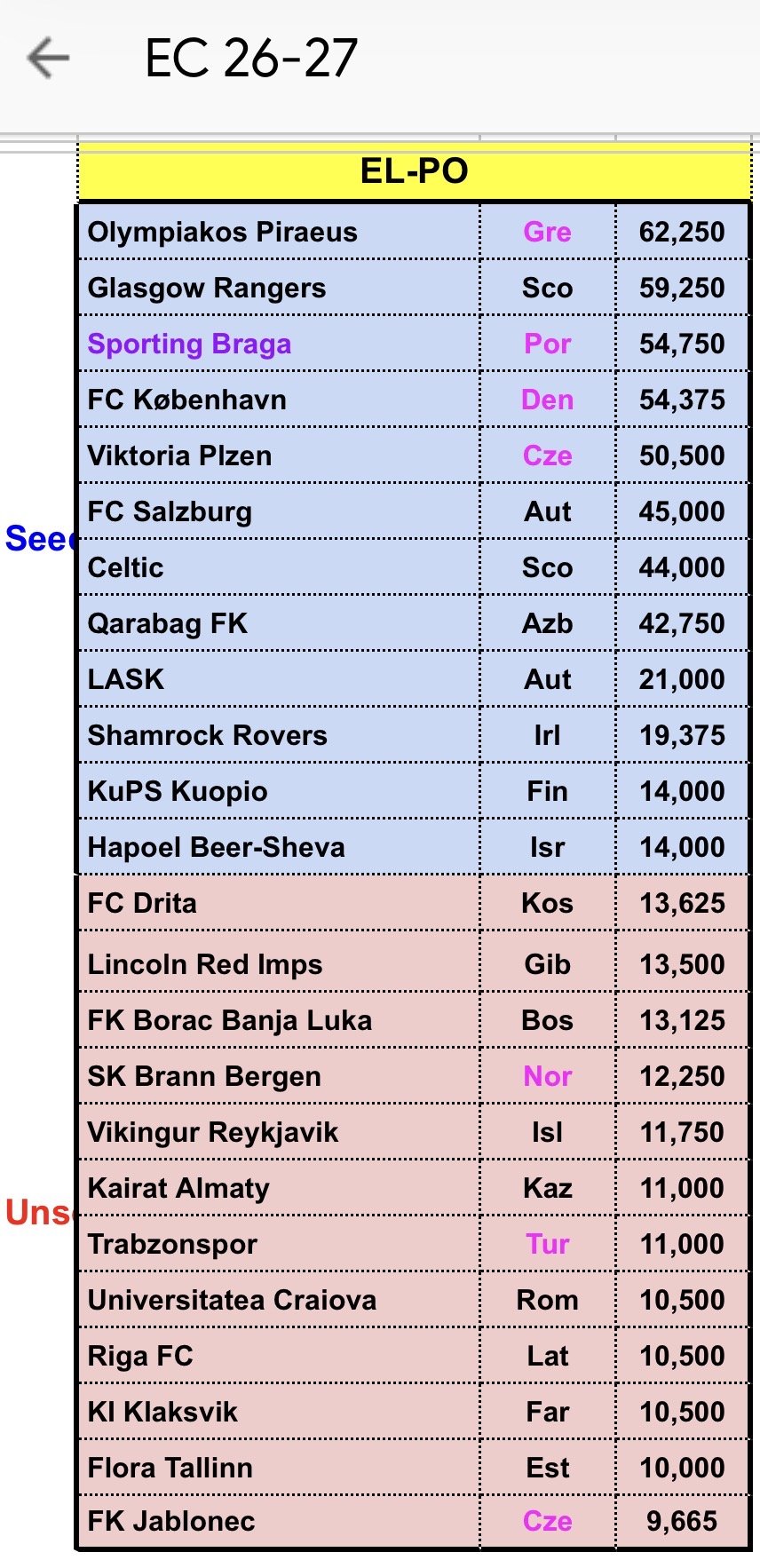Screen dimensions: 760x1568
Task: Tap the back arrow icon
Action: 48,59
